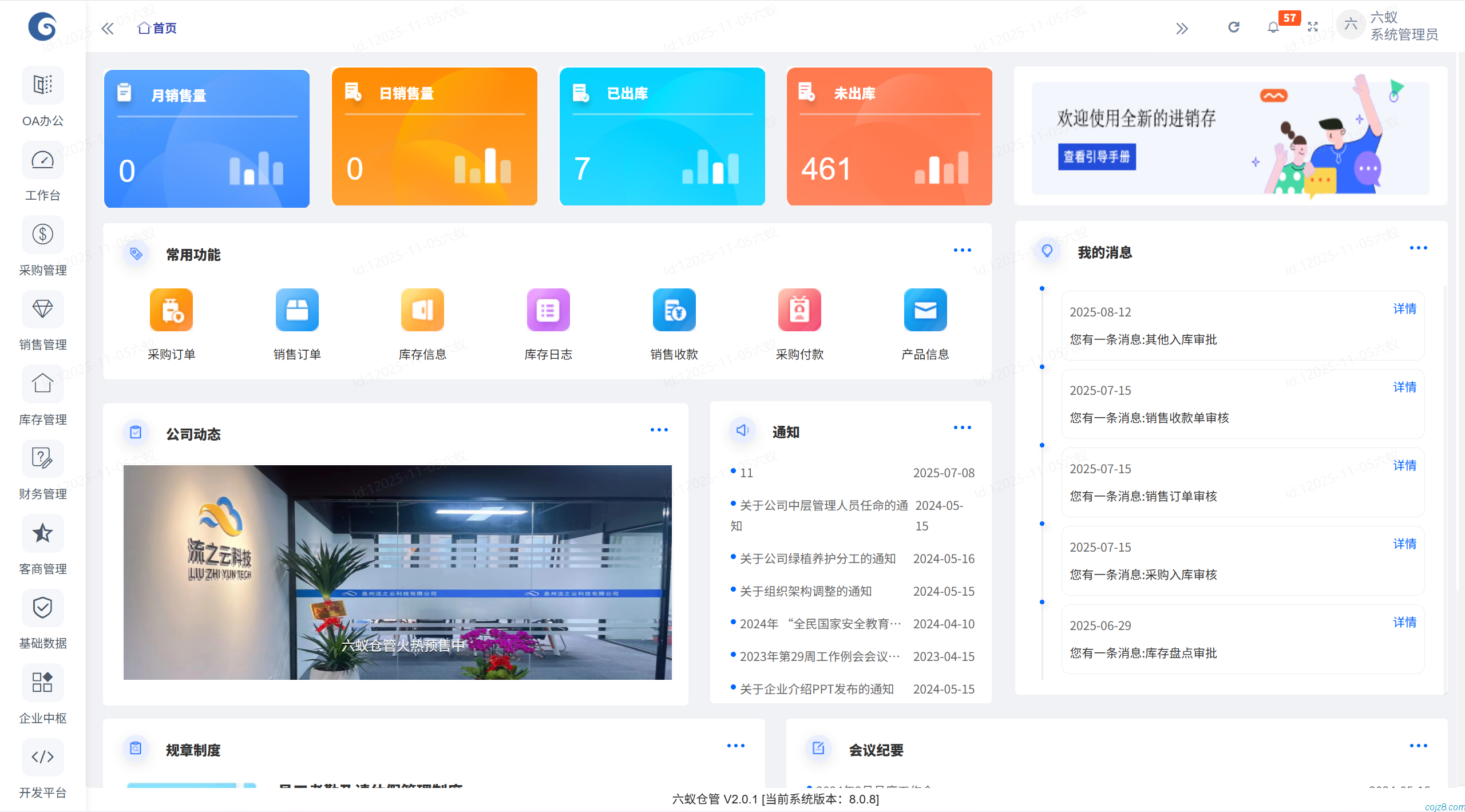Click the 查看引导手册 button

pos(1096,157)
